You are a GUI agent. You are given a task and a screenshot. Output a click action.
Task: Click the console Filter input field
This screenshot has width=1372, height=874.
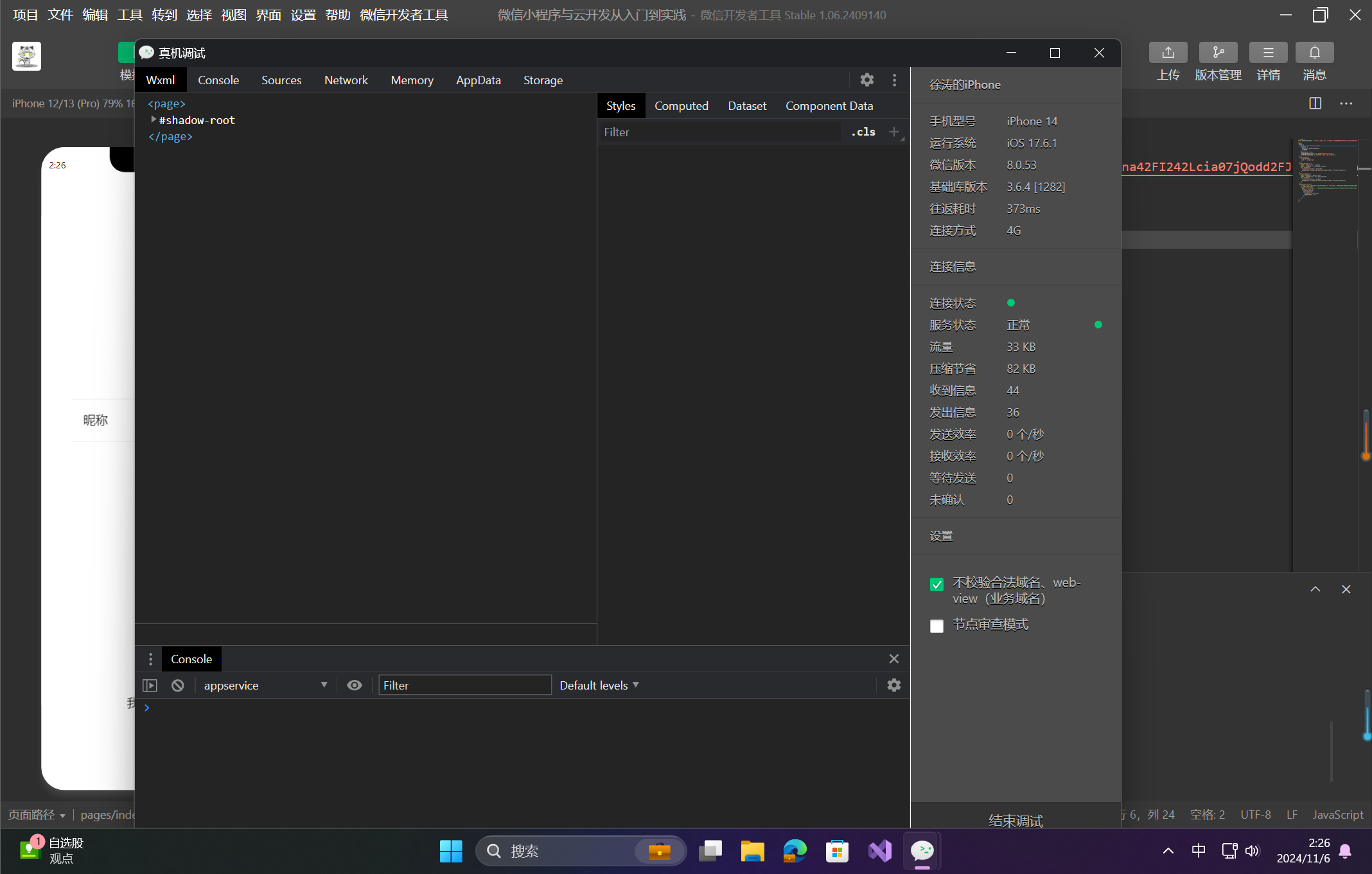464,685
